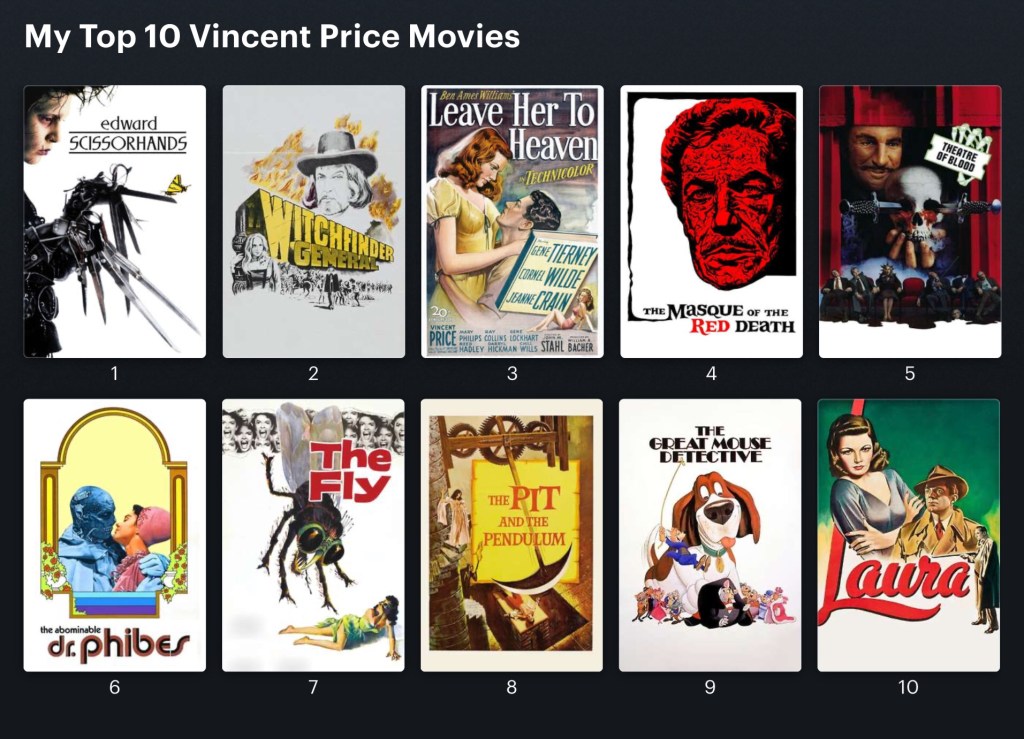The image size is (1024, 739).
Task: Click rank number 3 under Leave Her To Heaven
Action: pyautogui.click(x=513, y=373)
